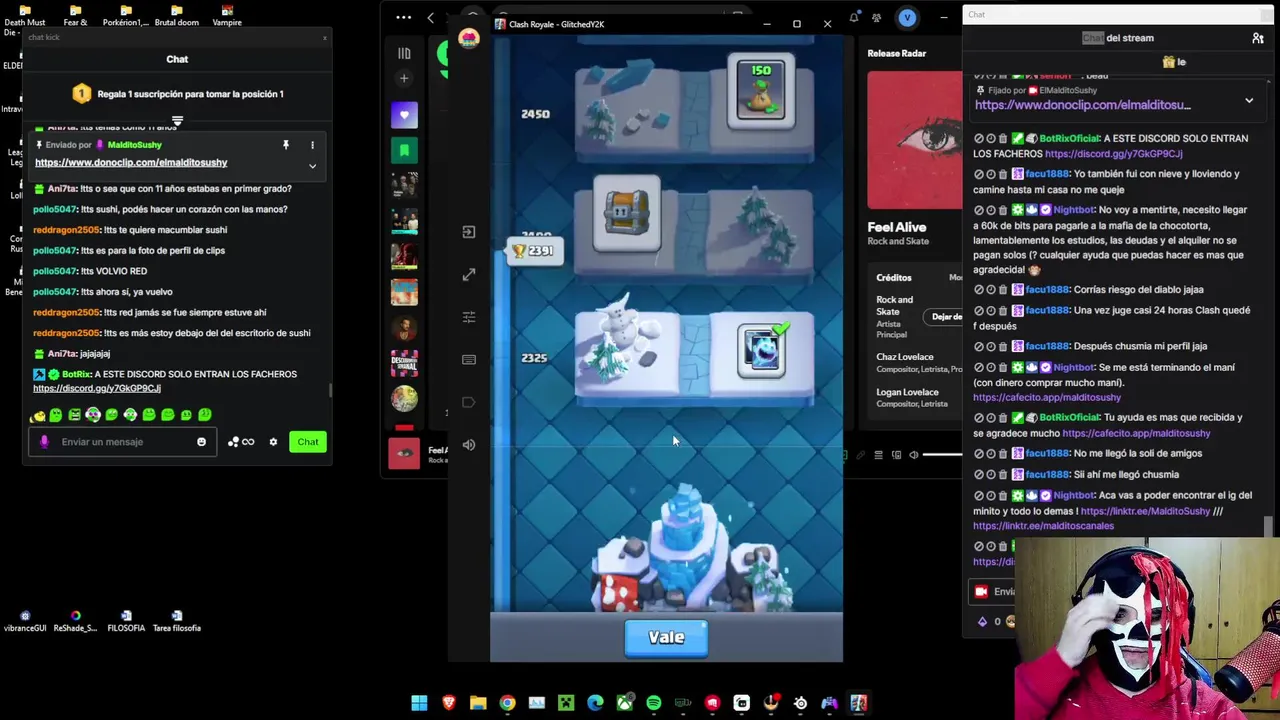1280x720 pixels.
Task: Tap the 150 gold reward card
Action: 761,92
